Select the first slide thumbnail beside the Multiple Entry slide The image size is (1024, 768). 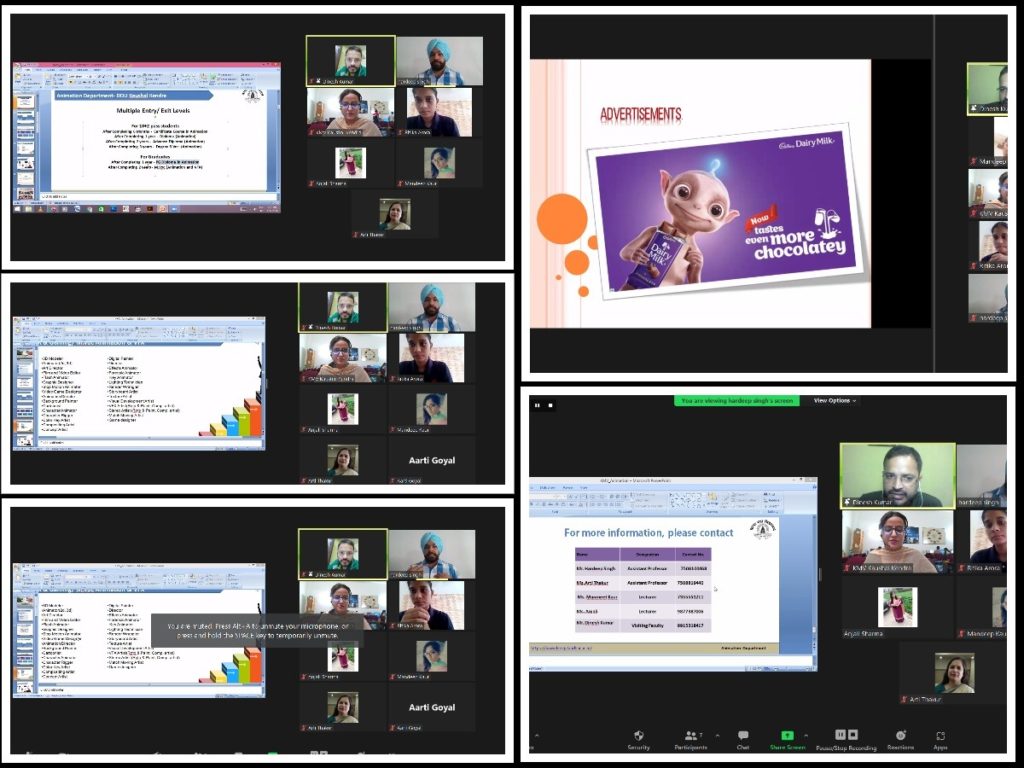[x=25, y=102]
